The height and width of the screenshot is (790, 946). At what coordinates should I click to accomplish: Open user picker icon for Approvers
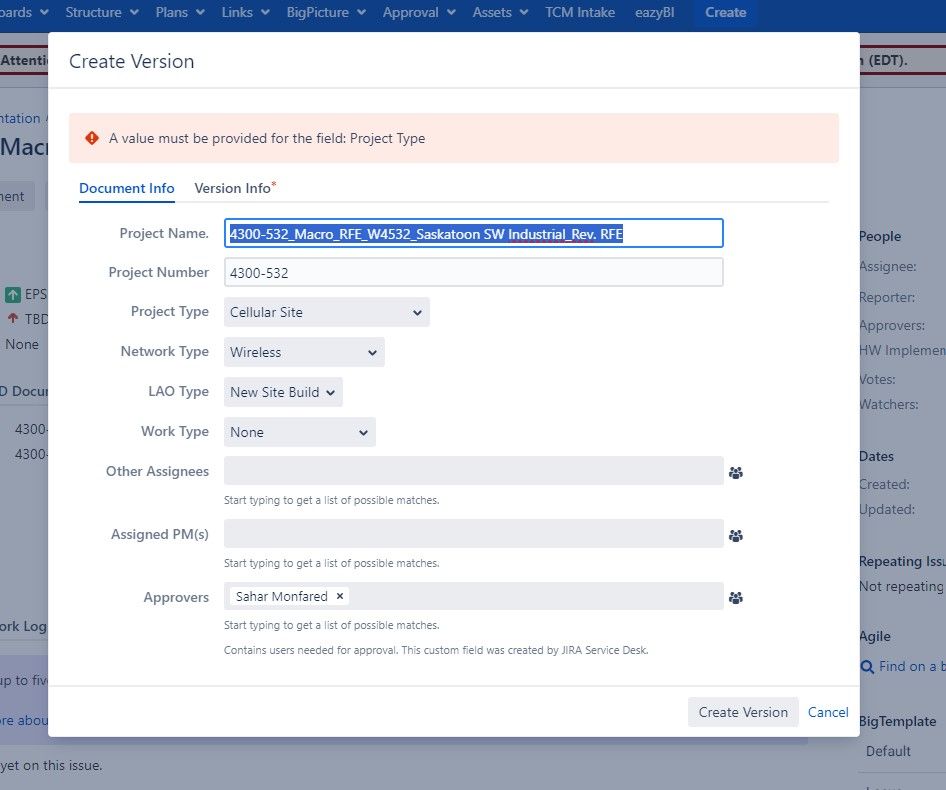click(x=735, y=598)
